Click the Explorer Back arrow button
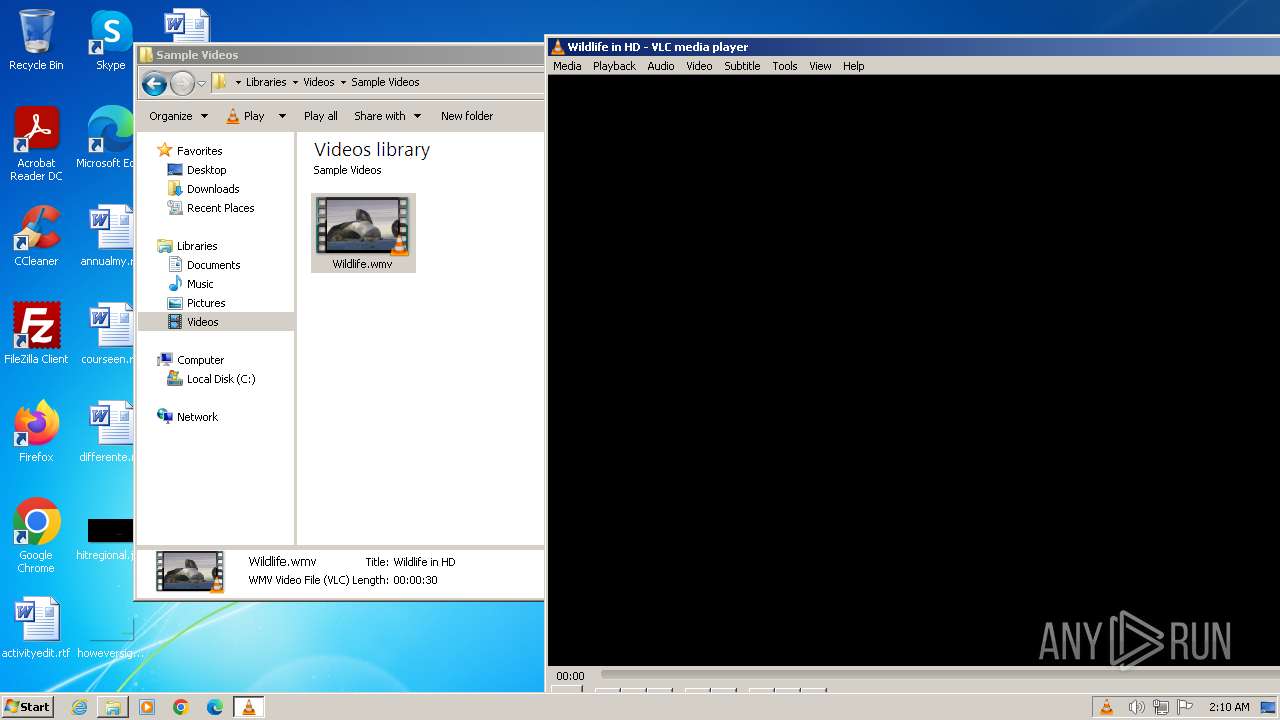Image resolution: width=1280 pixels, height=720 pixels. click(154, 83)
